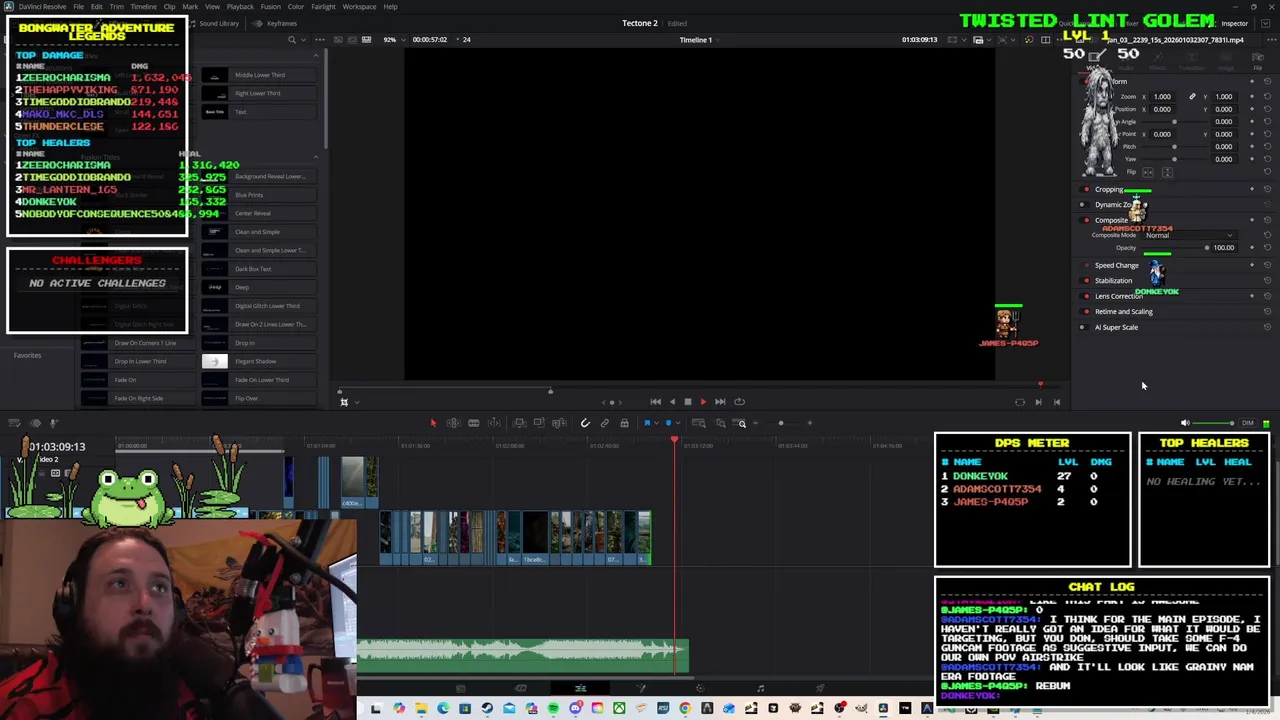
Task: Click the Zoom link chain icon
Action: coord(1192,96)
